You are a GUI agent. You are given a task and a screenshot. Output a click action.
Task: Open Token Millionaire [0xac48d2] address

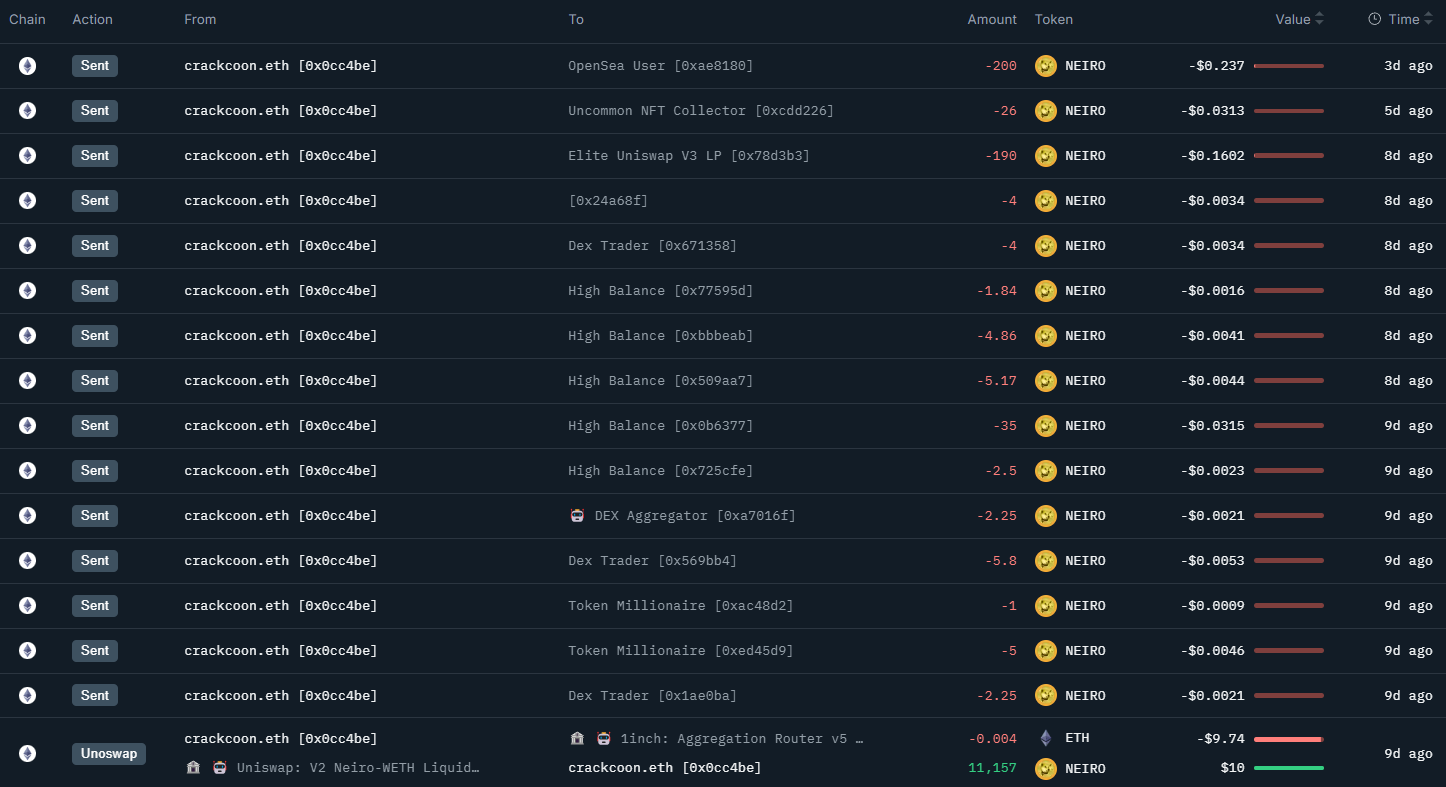[x=680, y=606]
